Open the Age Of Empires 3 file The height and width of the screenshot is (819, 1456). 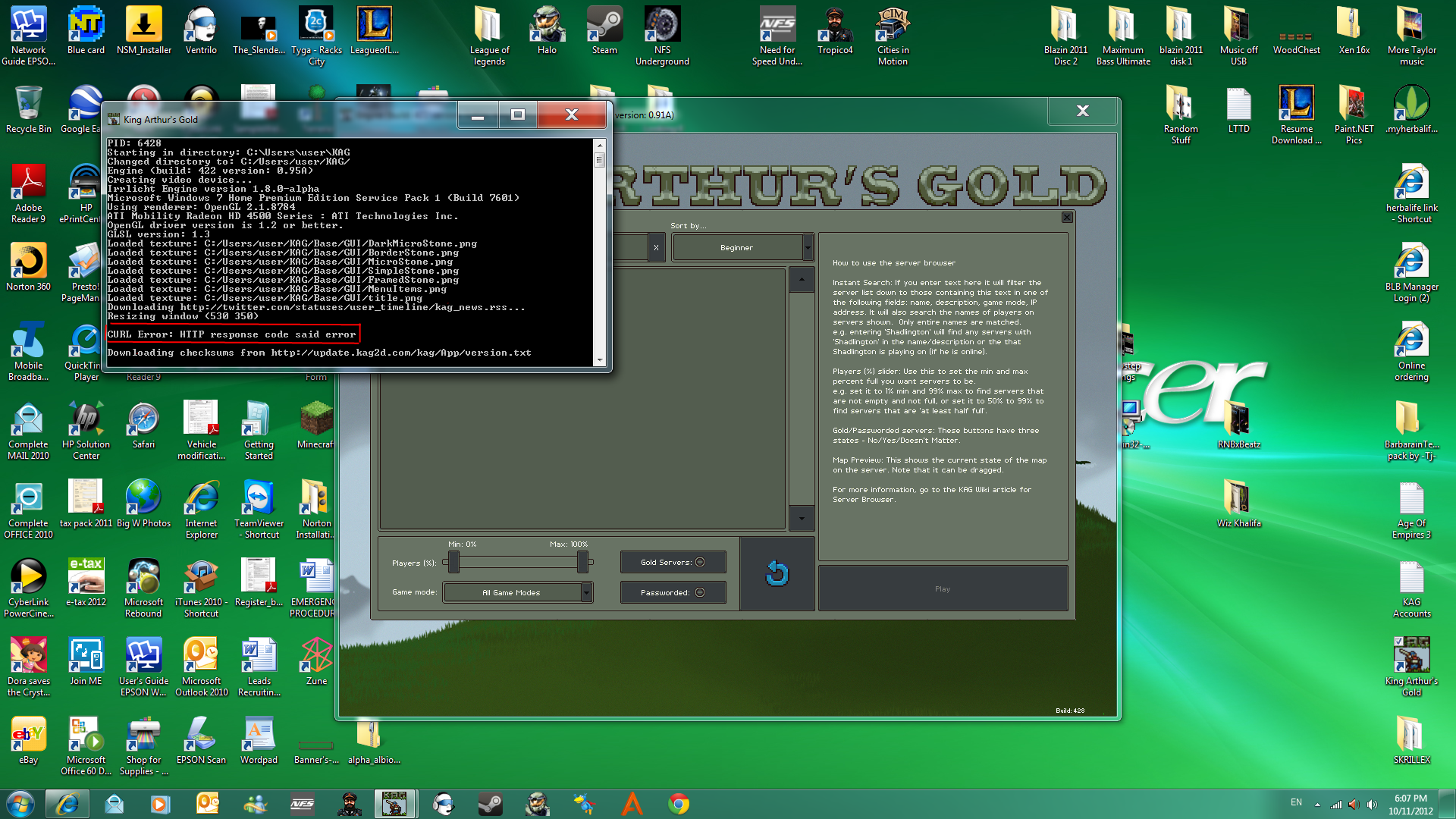point(1411,509)
